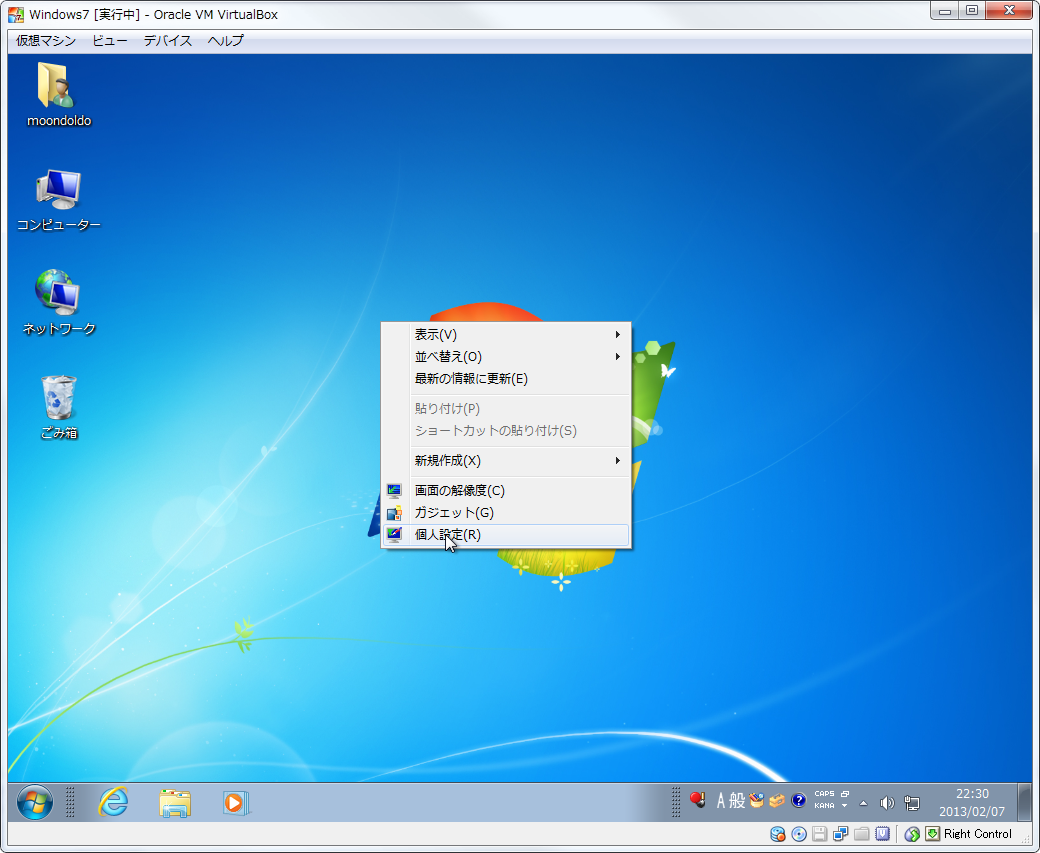
Task: Open Windows Explorer from the taskbar
Action: 175,802
